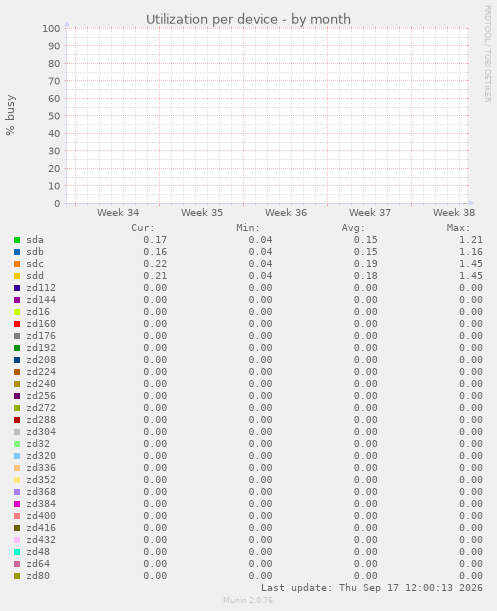Click the 'zd288' device label

pyautogui.click(x=41, y=420)
